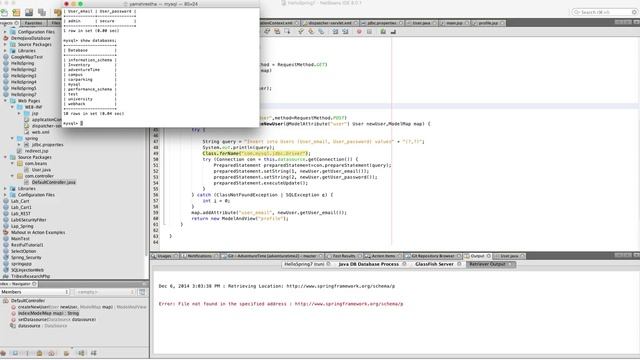Collapse the spring folder node
This screenshot has height=360, width=640.
[13, 138]
